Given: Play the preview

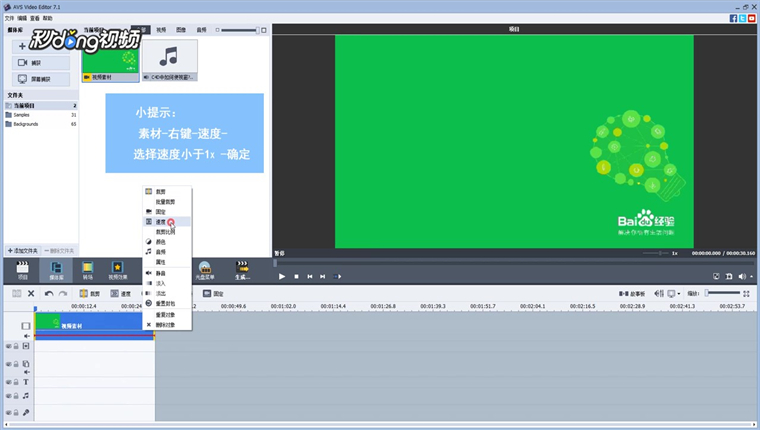Looking at the screenshot, I should [x=282, y=276].
